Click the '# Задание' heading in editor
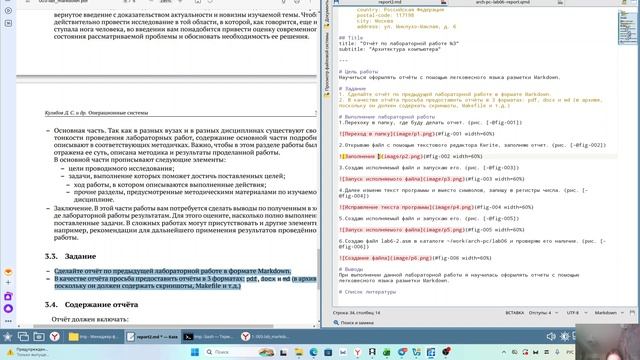This screenshot has width=640, height=360. pyautogui.click(x=352, y=88)
